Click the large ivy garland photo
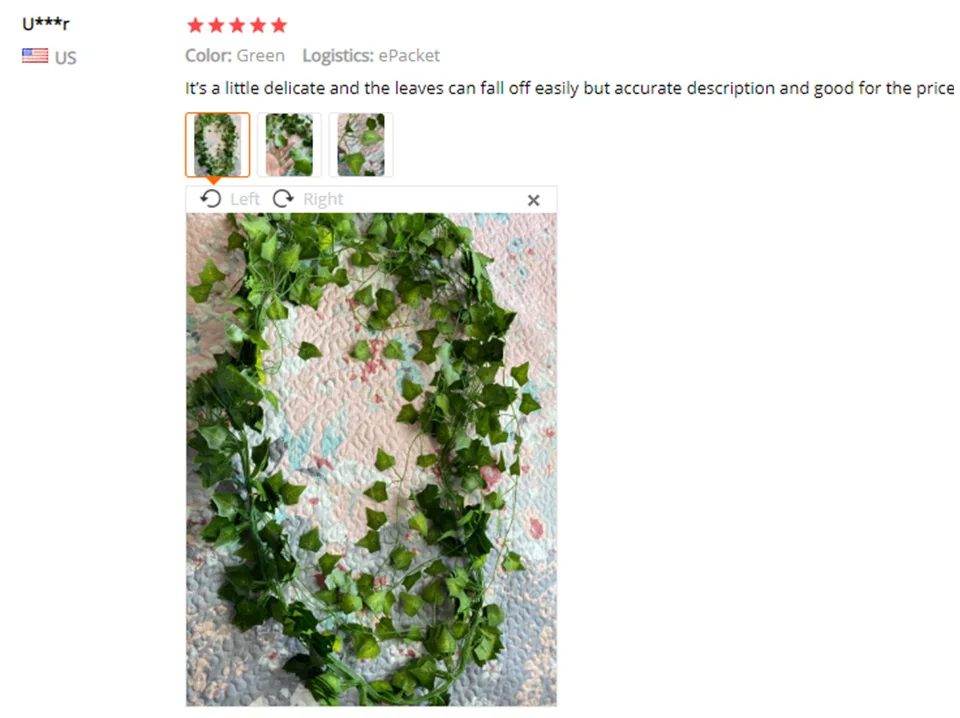The height and width of the screenshot is (718, 960). pos(372,459)
